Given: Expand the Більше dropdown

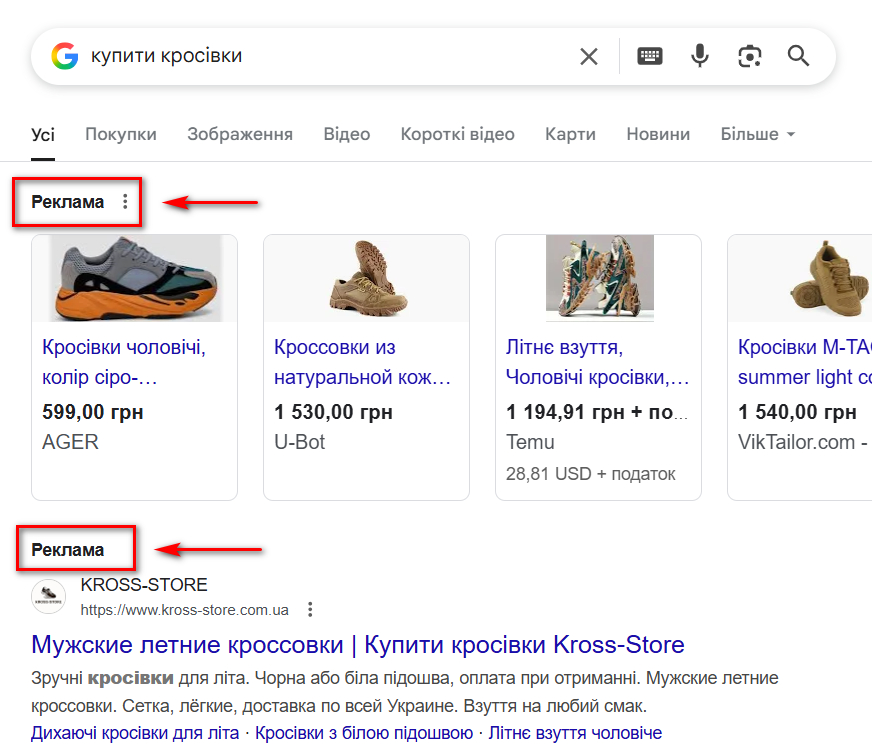Looking at the screenshot, I should [x=758, y=134].
